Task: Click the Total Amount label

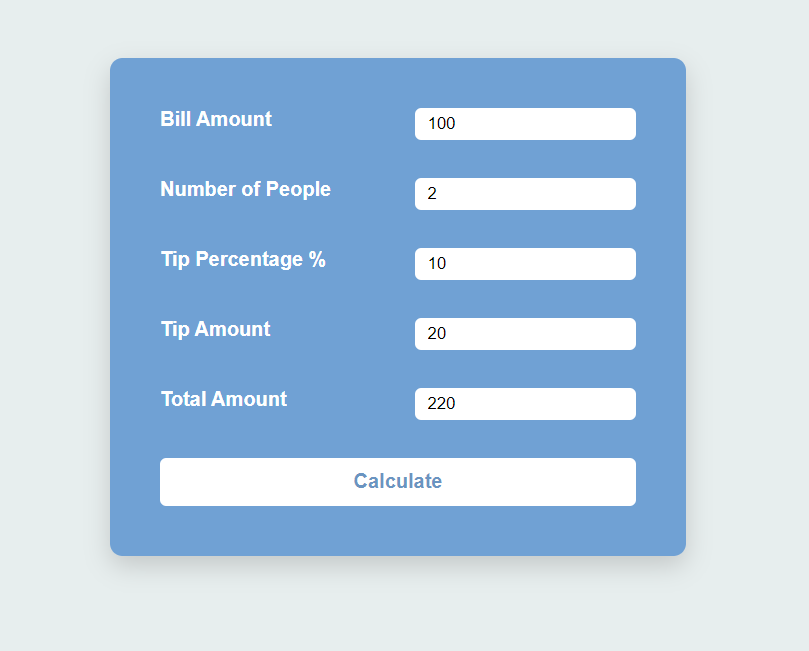Action: click(x=223, y=399)
